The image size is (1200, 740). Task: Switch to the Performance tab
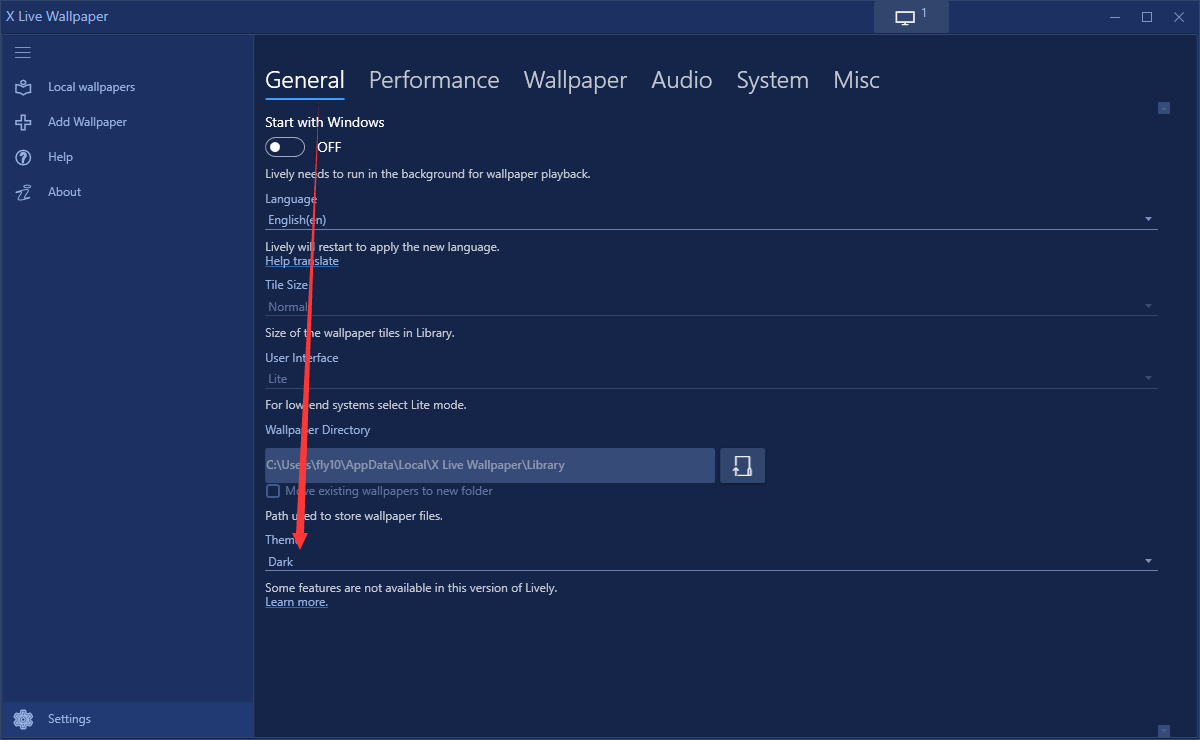click(434, 81)
